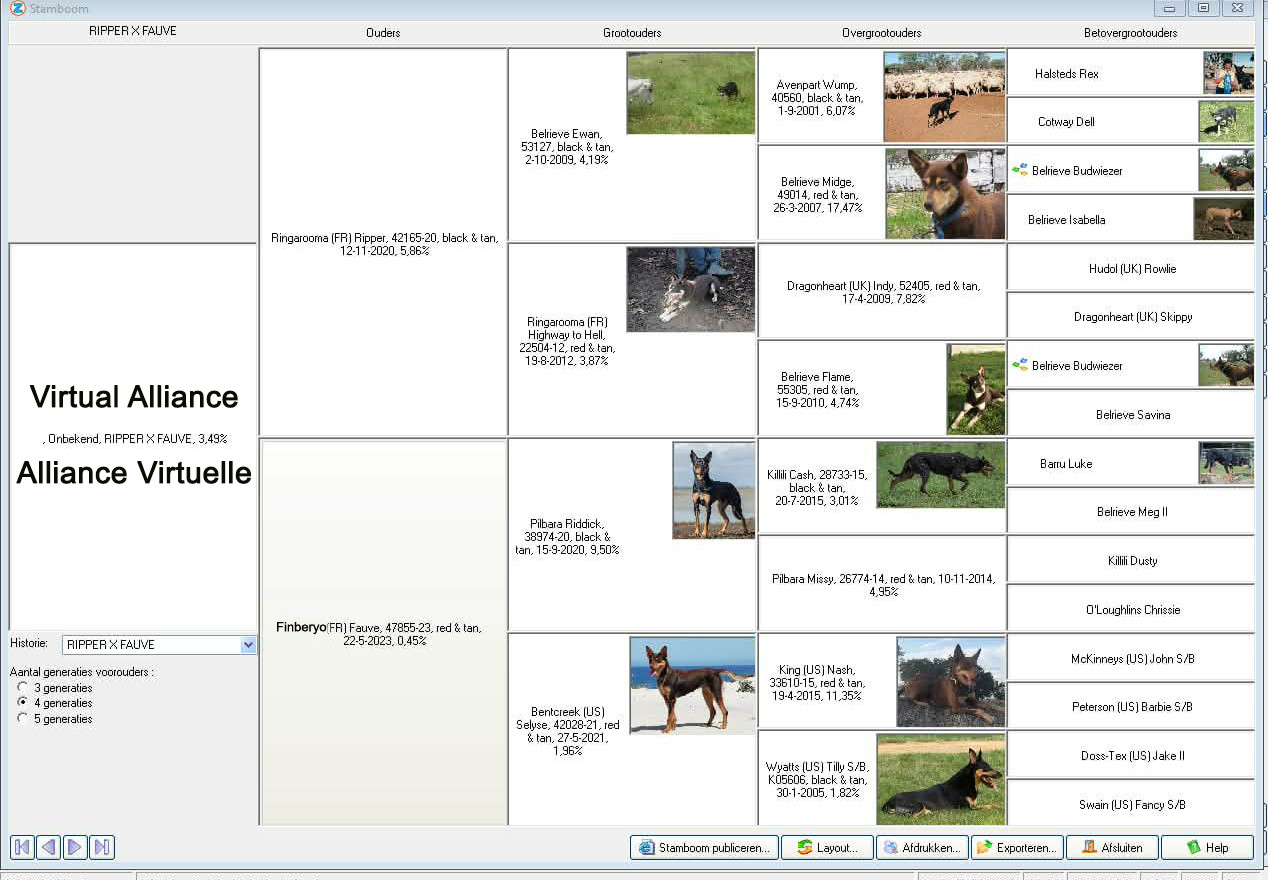Select 5 generaties radio option

pyautogui.click(x=23, y=719)
